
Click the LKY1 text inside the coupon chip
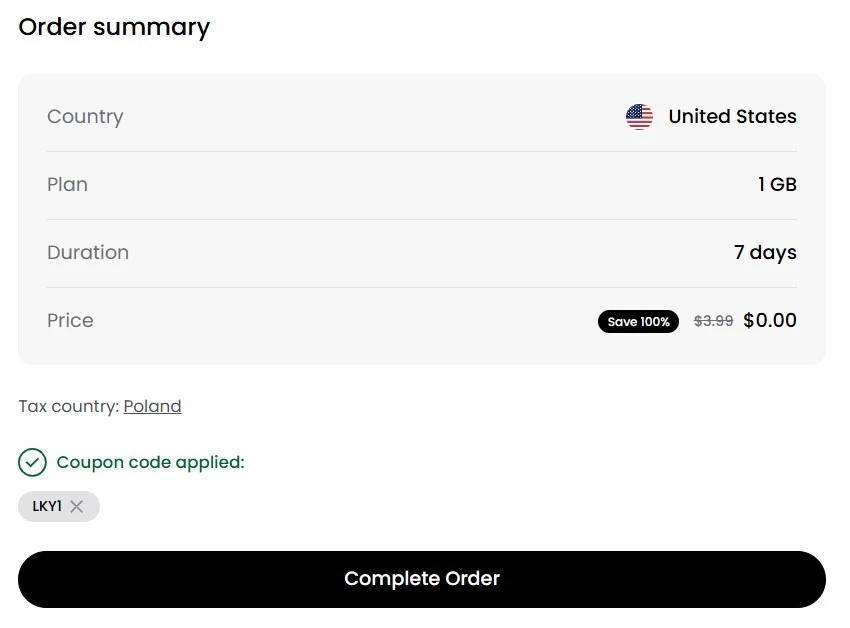(47, 507)
